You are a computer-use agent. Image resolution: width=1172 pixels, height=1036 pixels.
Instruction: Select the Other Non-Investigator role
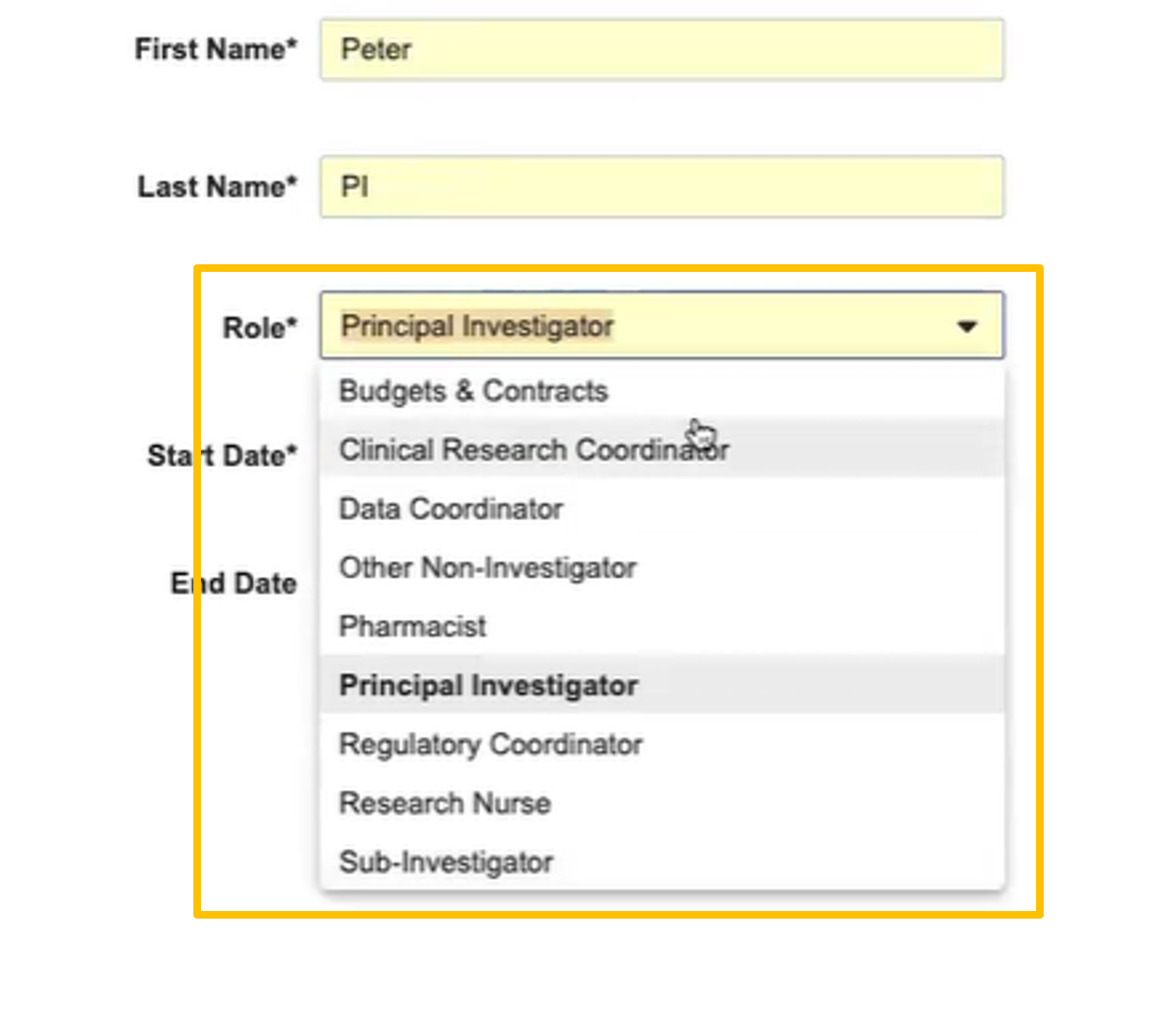pyautogui.click(x=487, y=568)
